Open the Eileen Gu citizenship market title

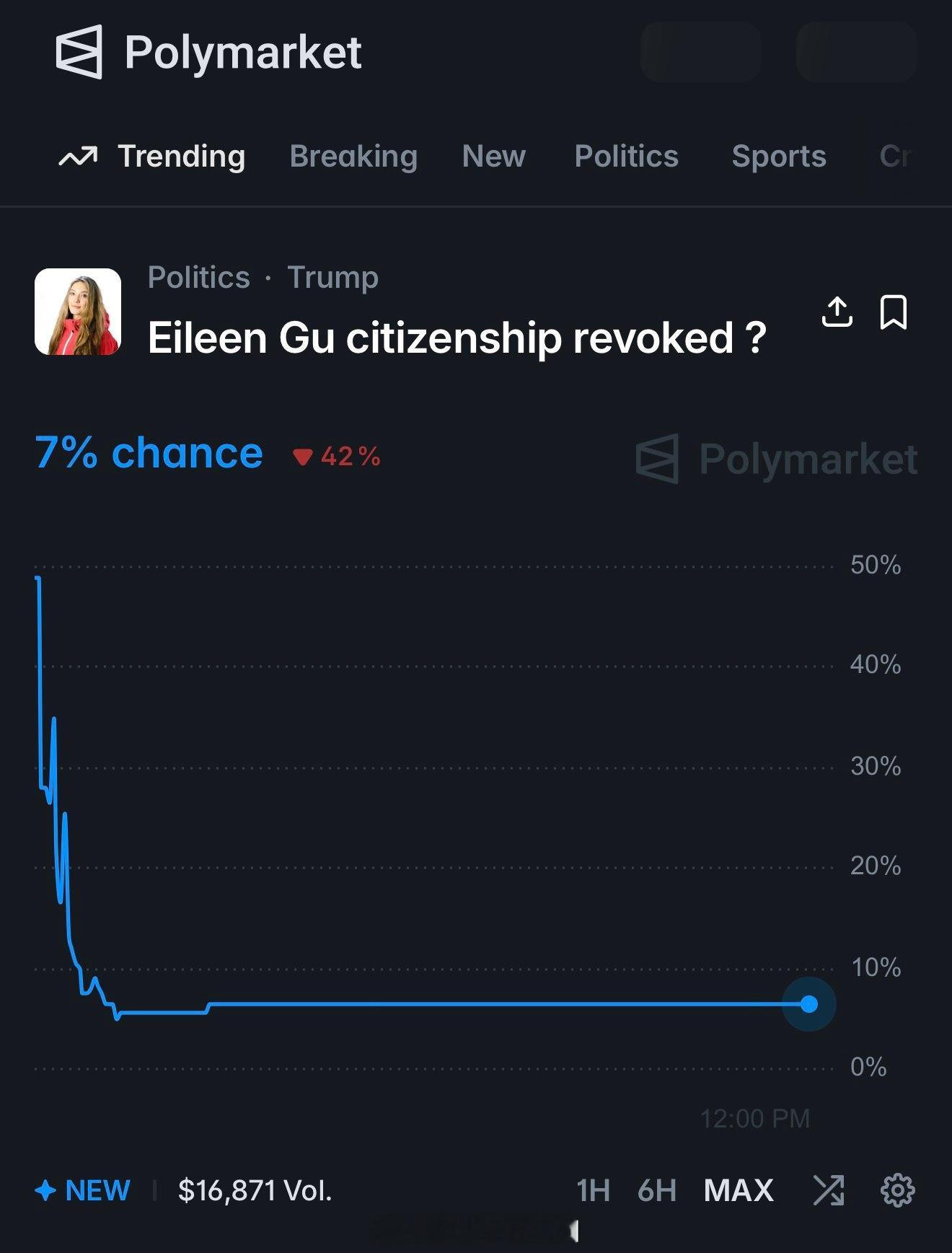(x=457, y=337)
